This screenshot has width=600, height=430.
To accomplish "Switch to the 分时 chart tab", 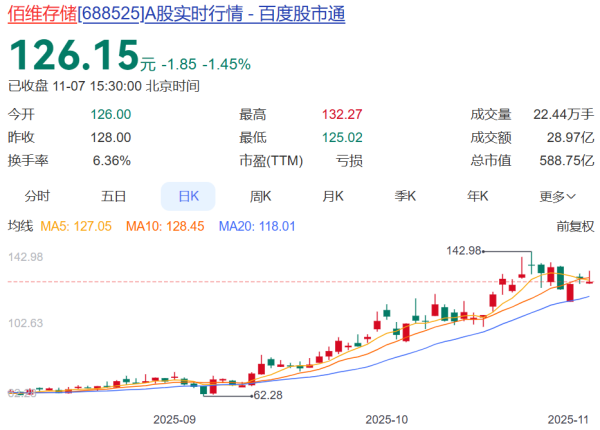I will (37, 196).
